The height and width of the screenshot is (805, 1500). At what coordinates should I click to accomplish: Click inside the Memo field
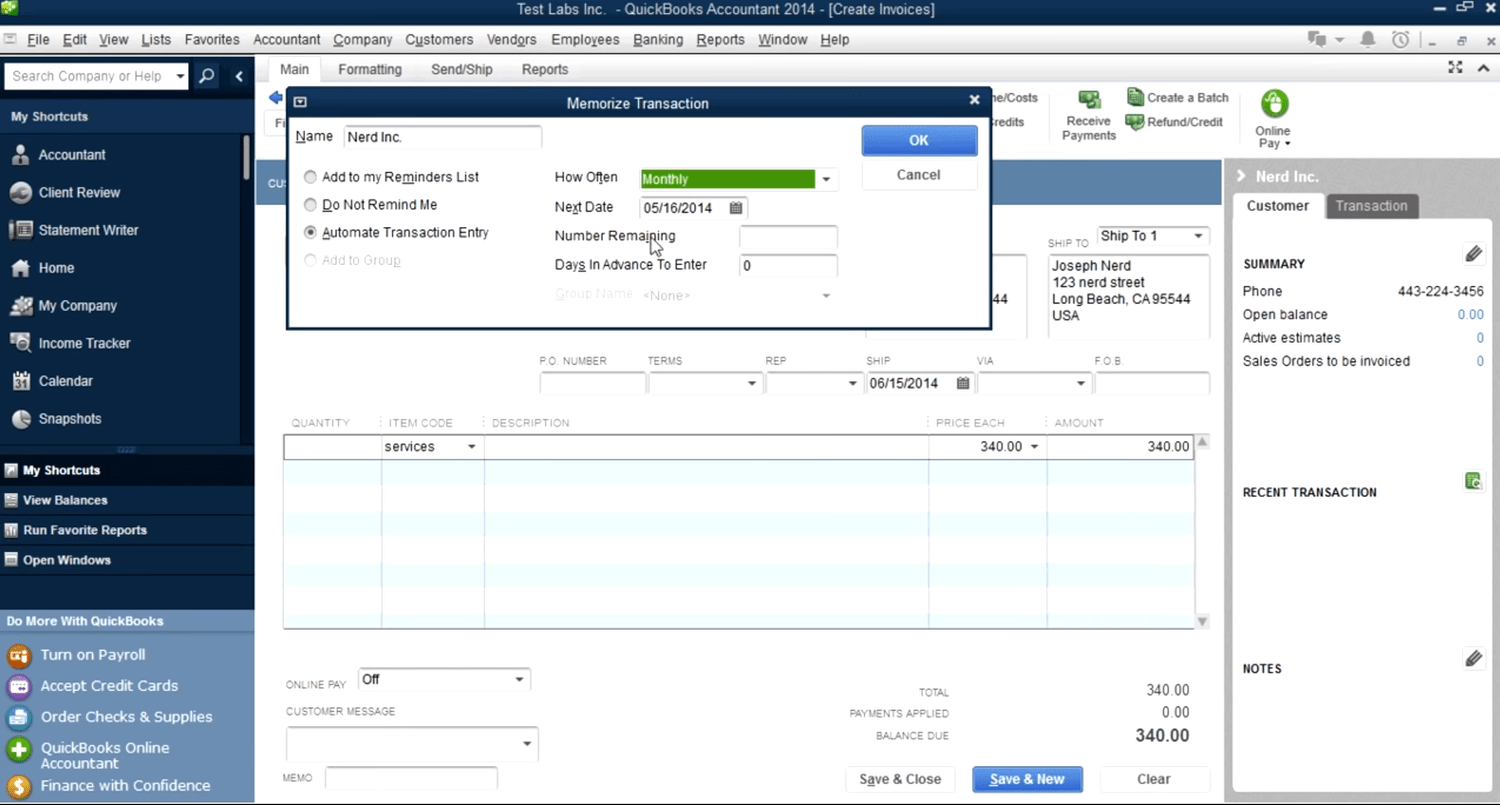(x=410, y=778)
